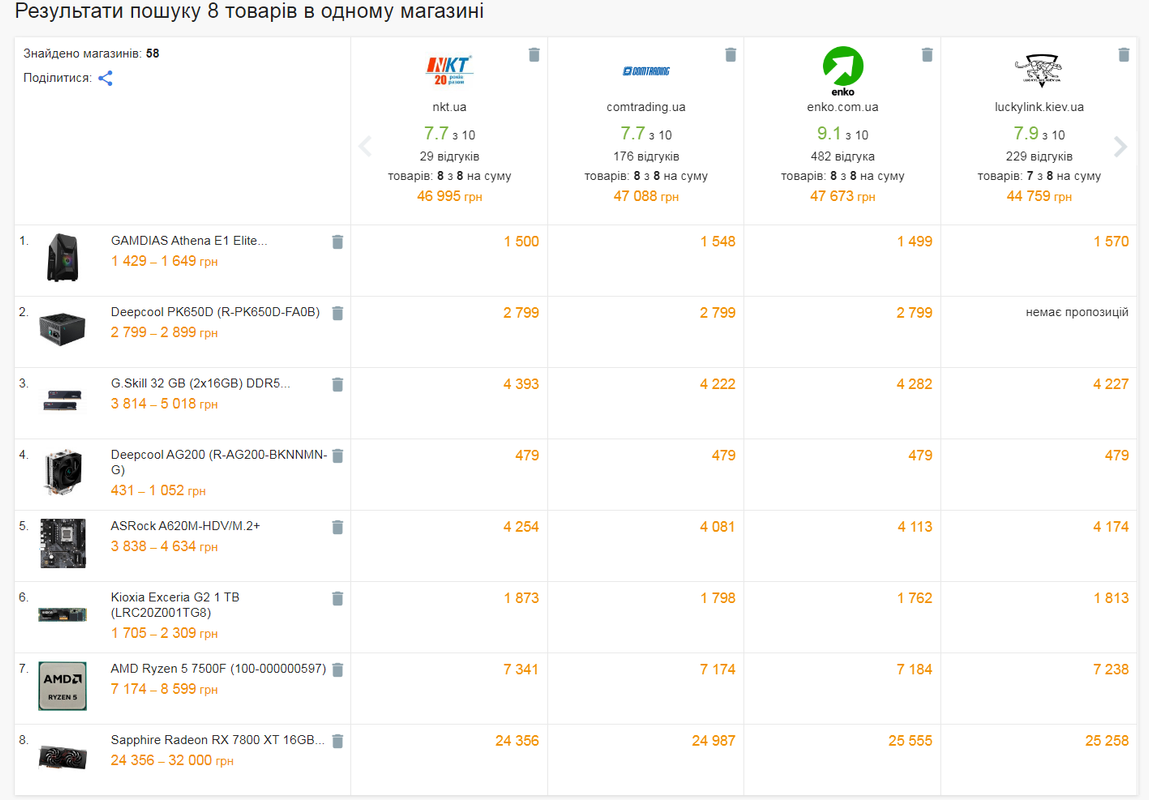This screenshot has height=800, width=1149.
Task: Open GAMDIAS Athena case thumbnail
Action: click(62, 257)
